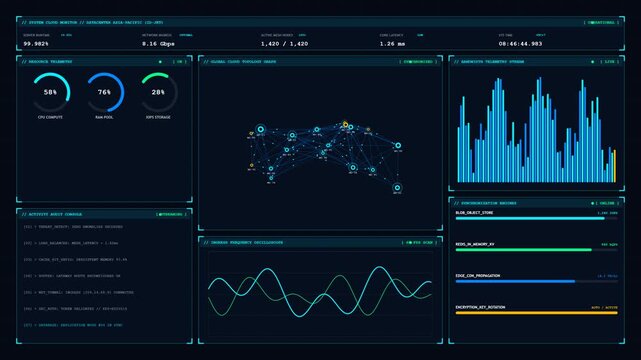Click the STREAMING badge on audit console
The image size is (641, 360).
click(x=171, y=214)
